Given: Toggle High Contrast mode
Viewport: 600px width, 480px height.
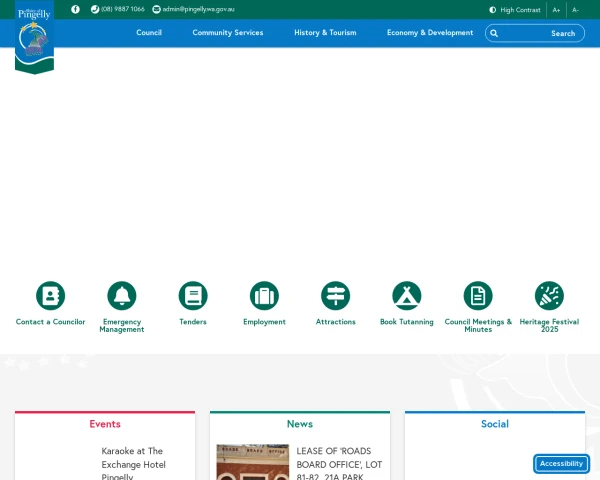Looking at the screenshot, I should pos(515,10).
